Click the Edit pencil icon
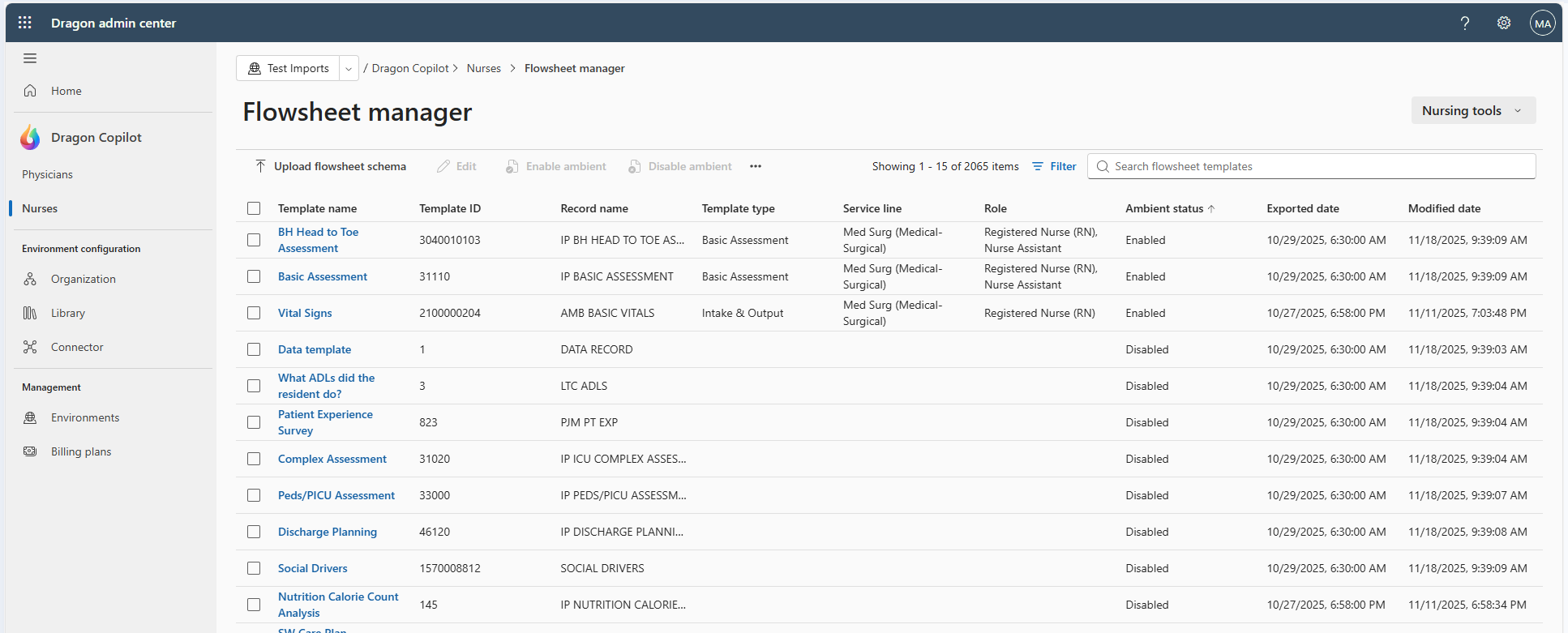The image size is (1568, 633). pos(443,166)
